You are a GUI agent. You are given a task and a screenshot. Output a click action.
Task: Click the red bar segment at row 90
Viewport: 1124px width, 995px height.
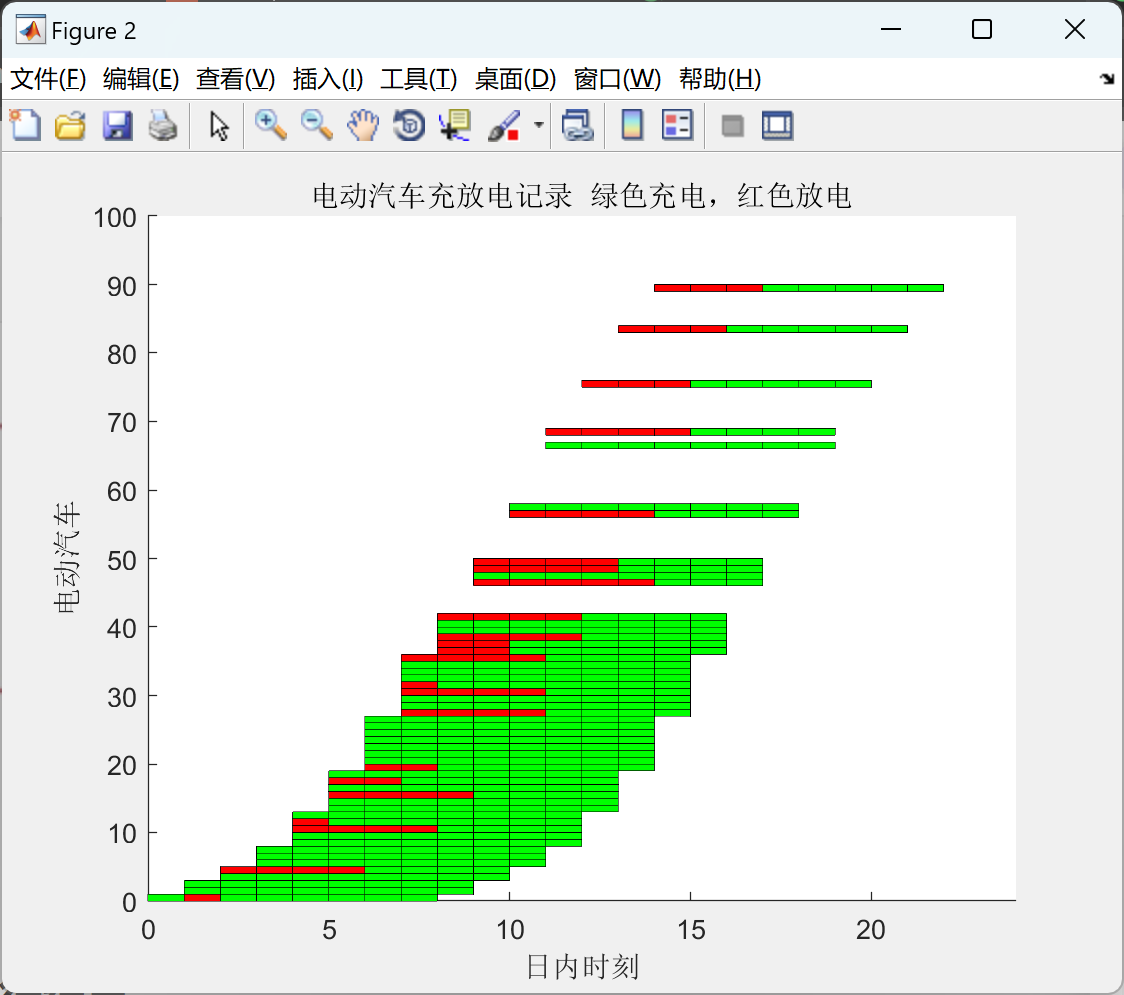708,288
